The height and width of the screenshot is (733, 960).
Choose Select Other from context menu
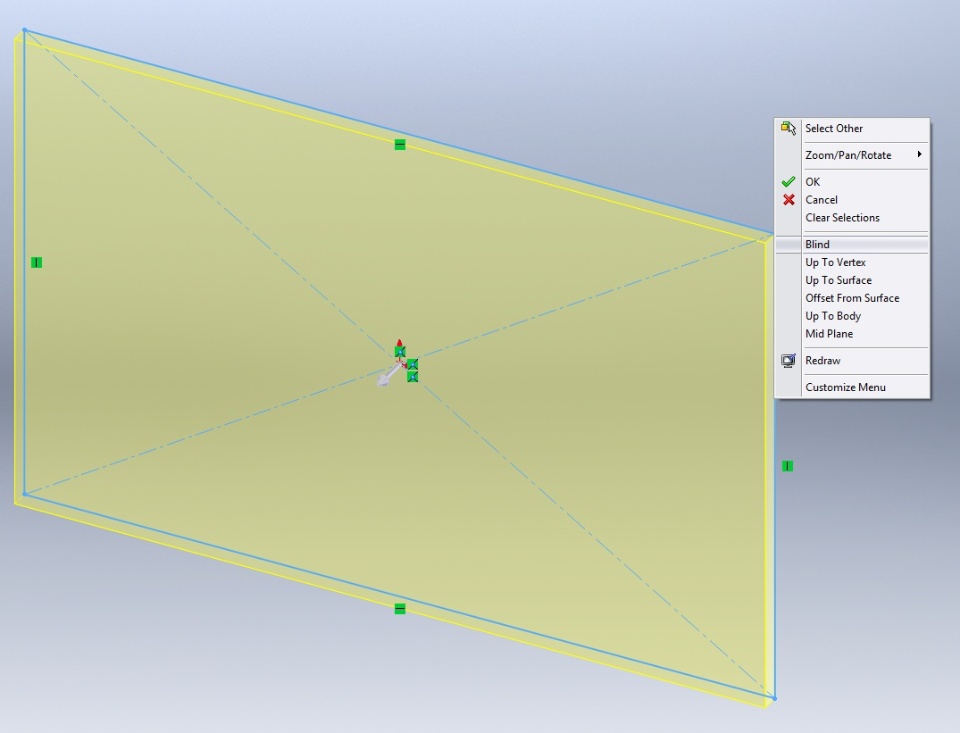click(852, 129)
